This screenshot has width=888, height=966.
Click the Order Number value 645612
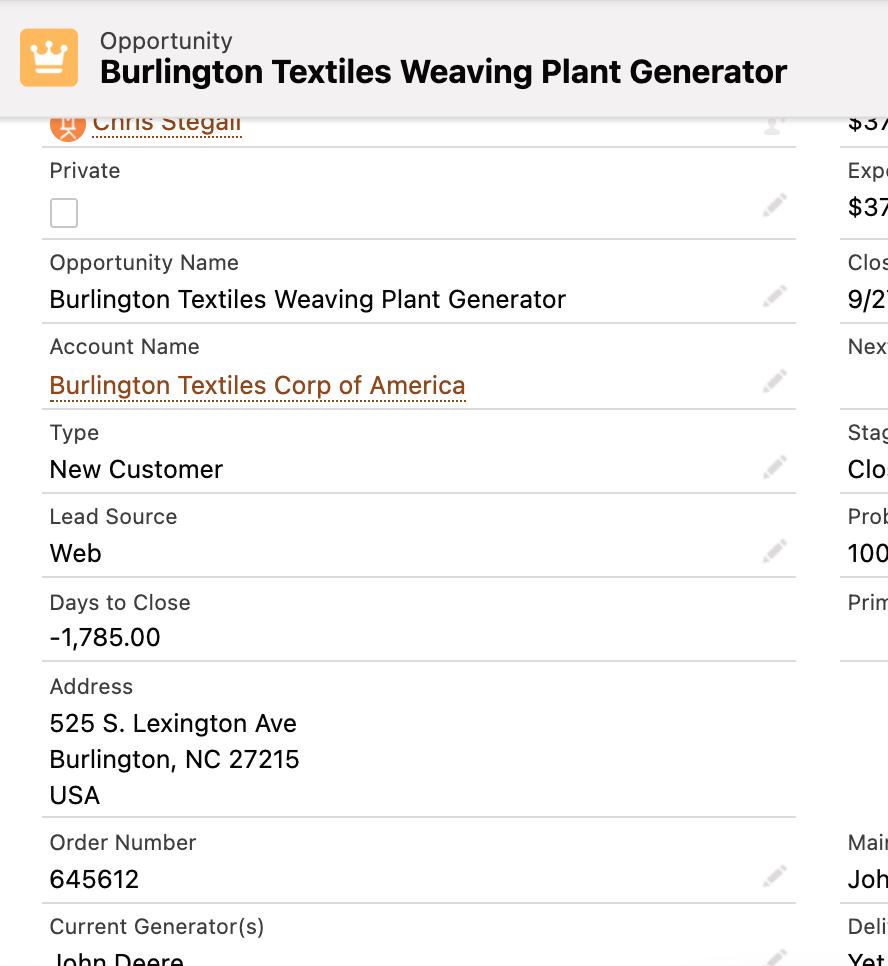point(94,879)
